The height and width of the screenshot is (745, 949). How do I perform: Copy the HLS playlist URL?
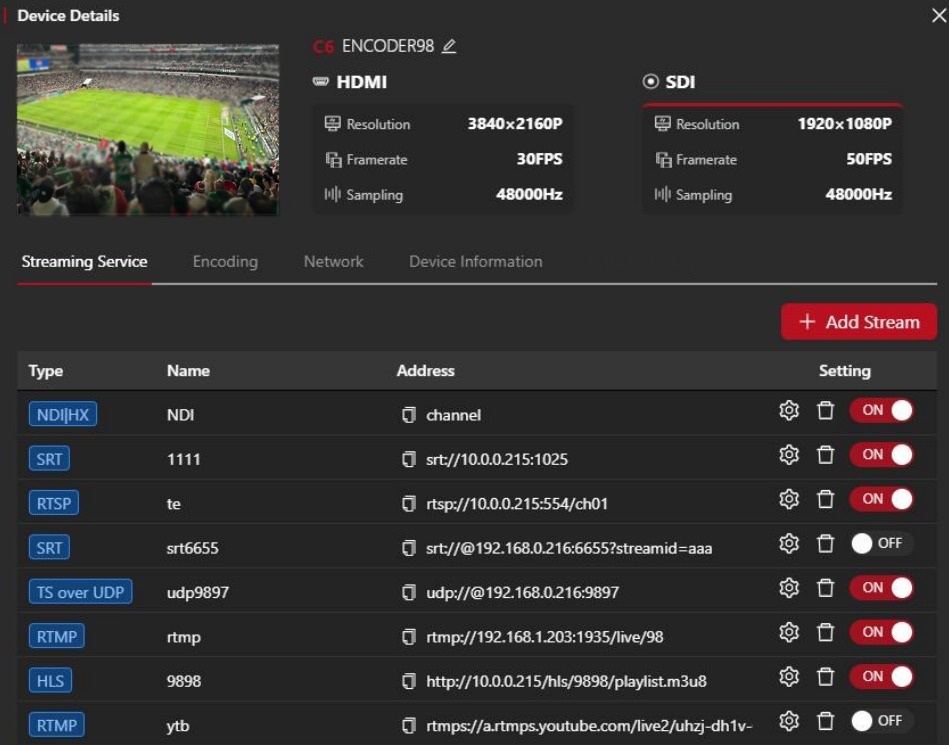point(408,679)
